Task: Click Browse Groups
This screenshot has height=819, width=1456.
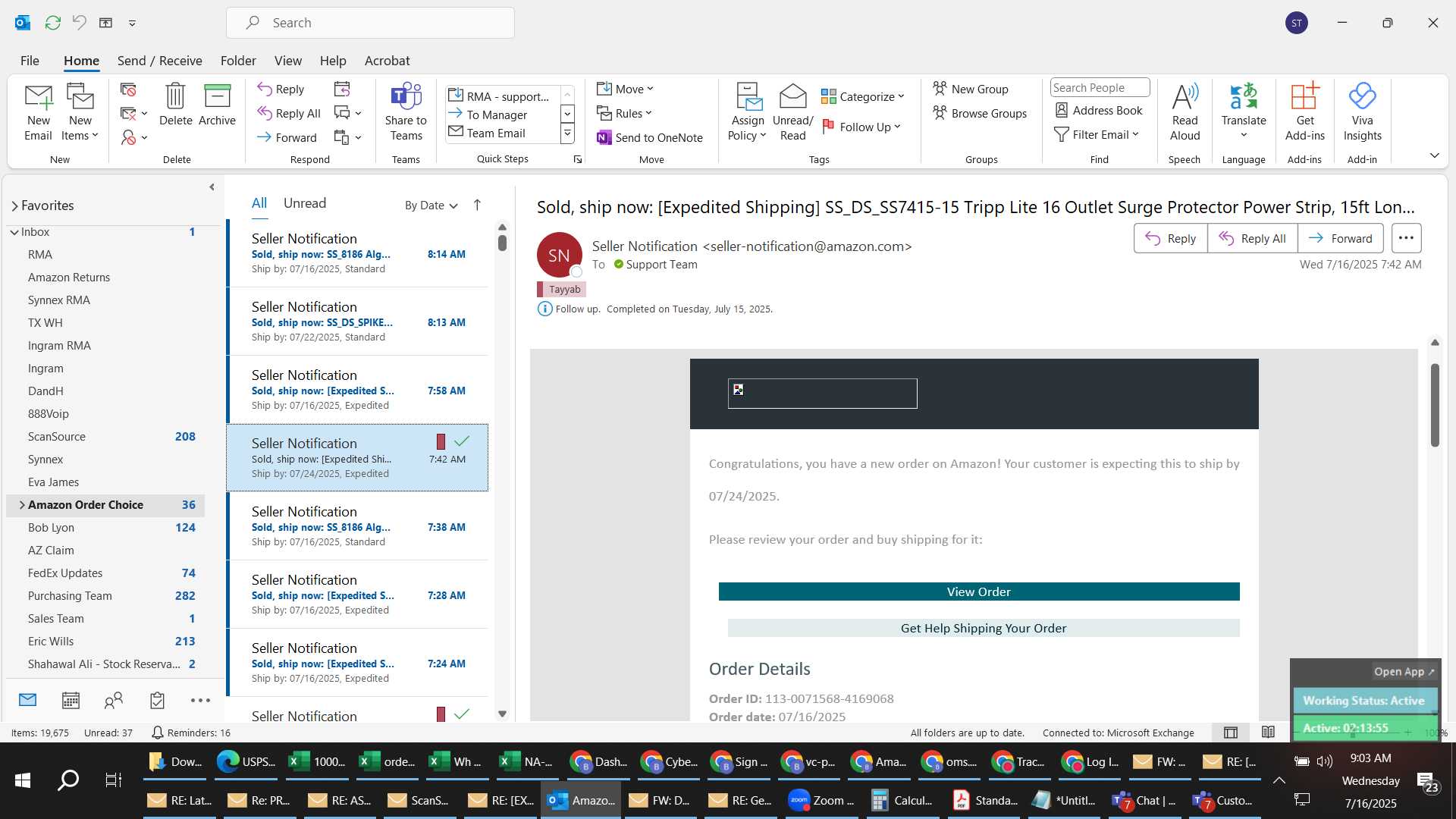Action: 980,113
